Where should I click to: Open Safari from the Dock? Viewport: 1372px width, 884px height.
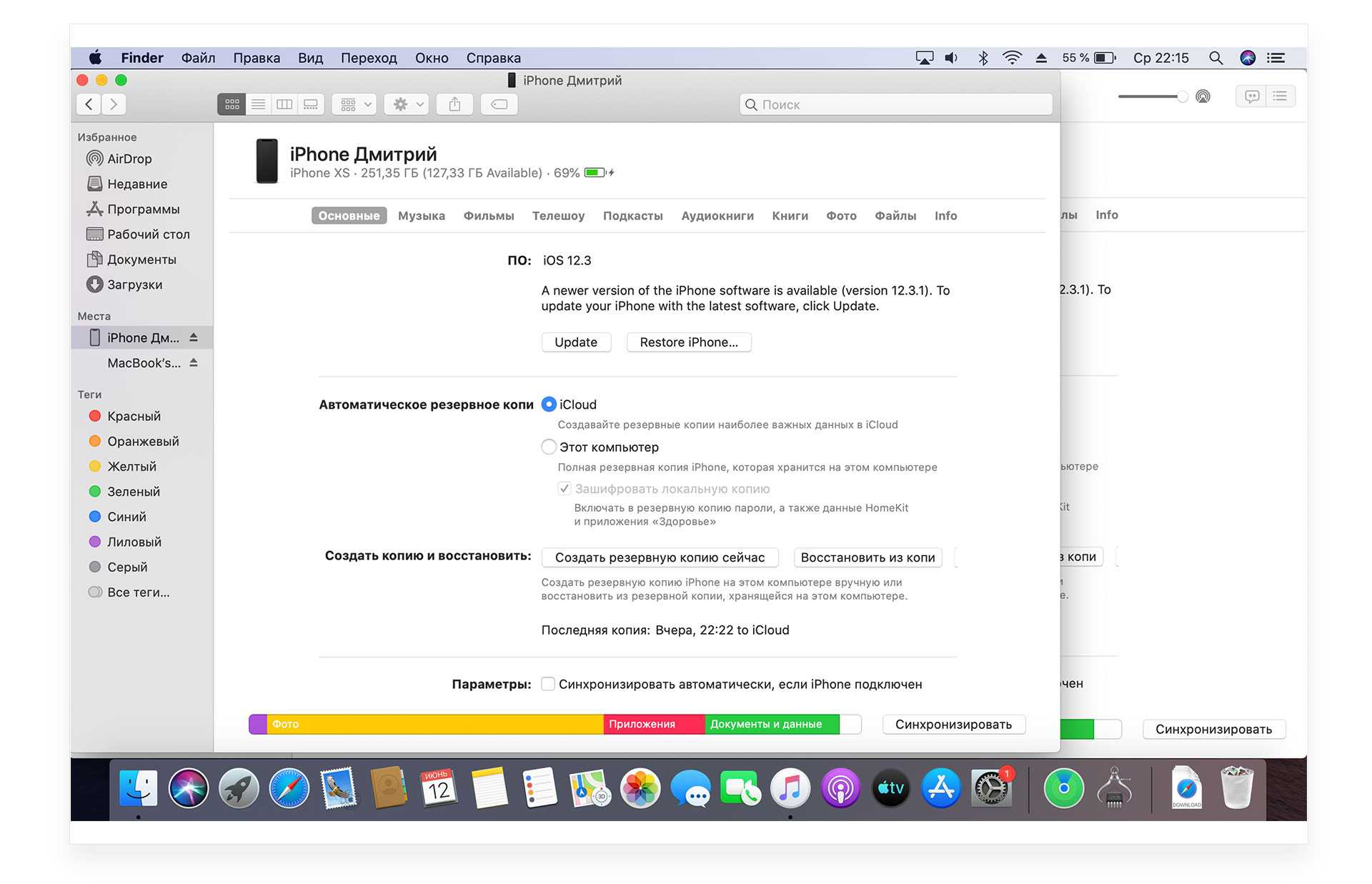point(289,788)
